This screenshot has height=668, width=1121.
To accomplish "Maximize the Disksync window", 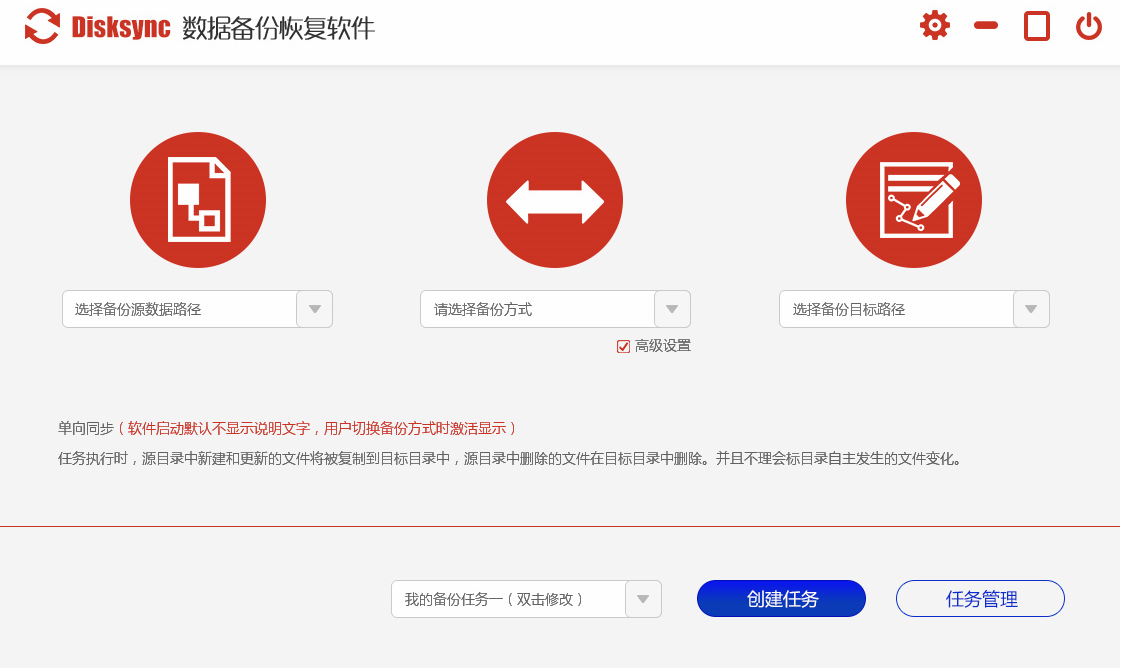I will pyautogui.click(x=1037, y=26).
